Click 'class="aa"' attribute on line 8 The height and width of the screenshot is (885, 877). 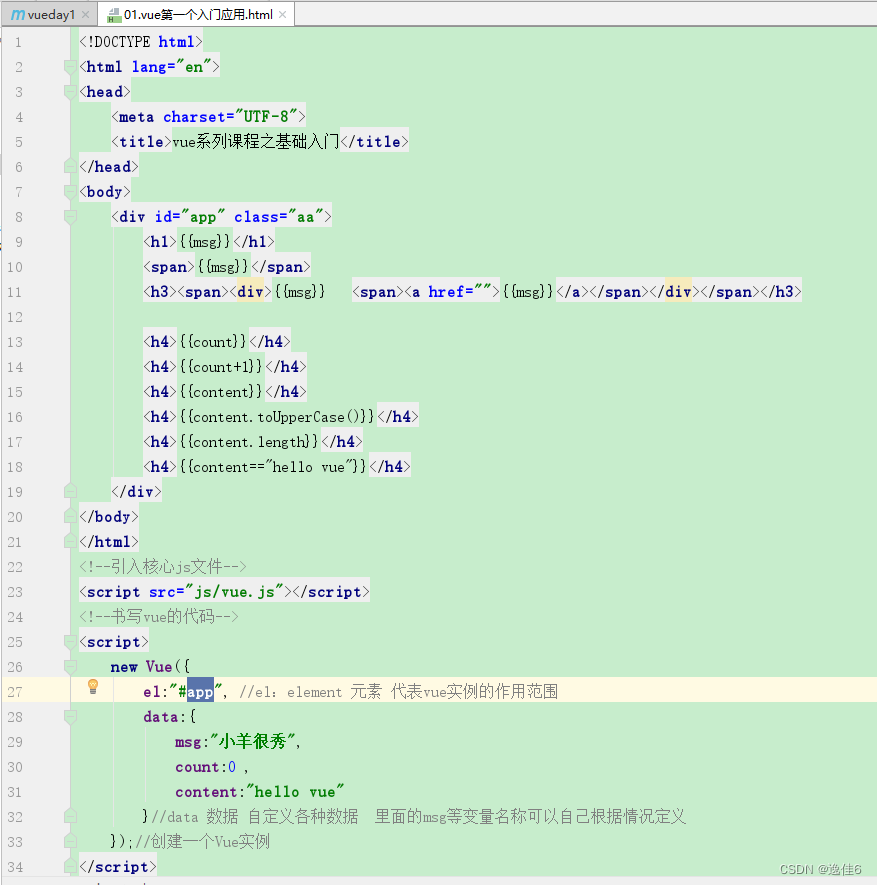pyautogui.click(x=279, y=217)
